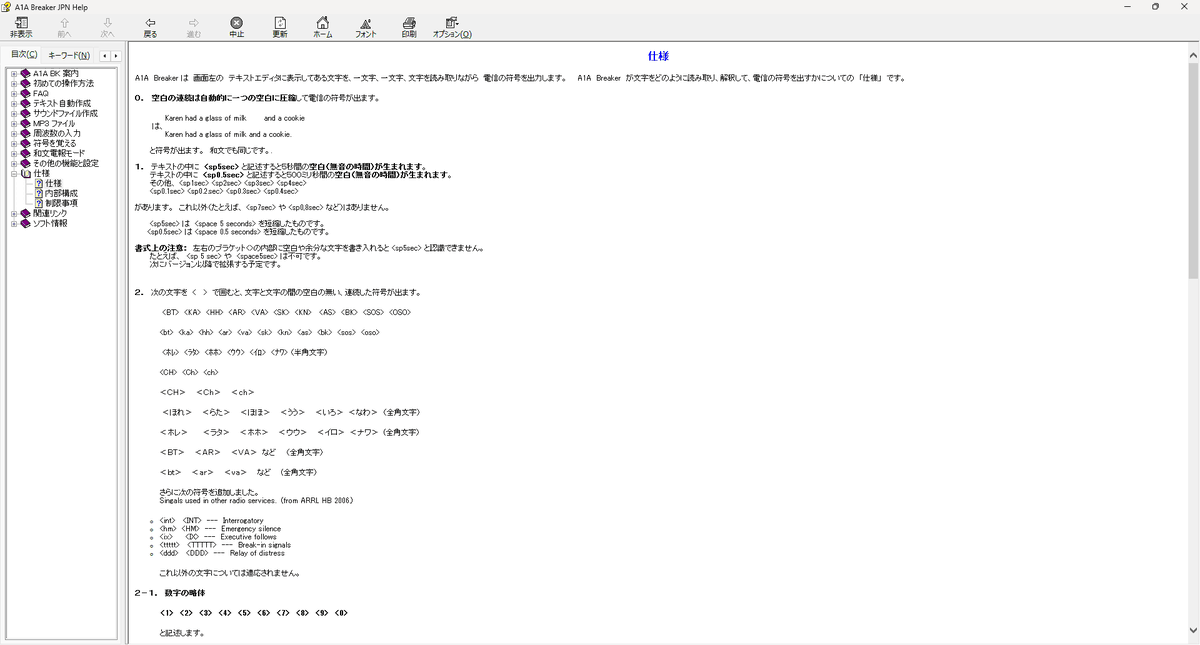
Task: Open the 制限事項 subtopic label
Action: [62, 203]
